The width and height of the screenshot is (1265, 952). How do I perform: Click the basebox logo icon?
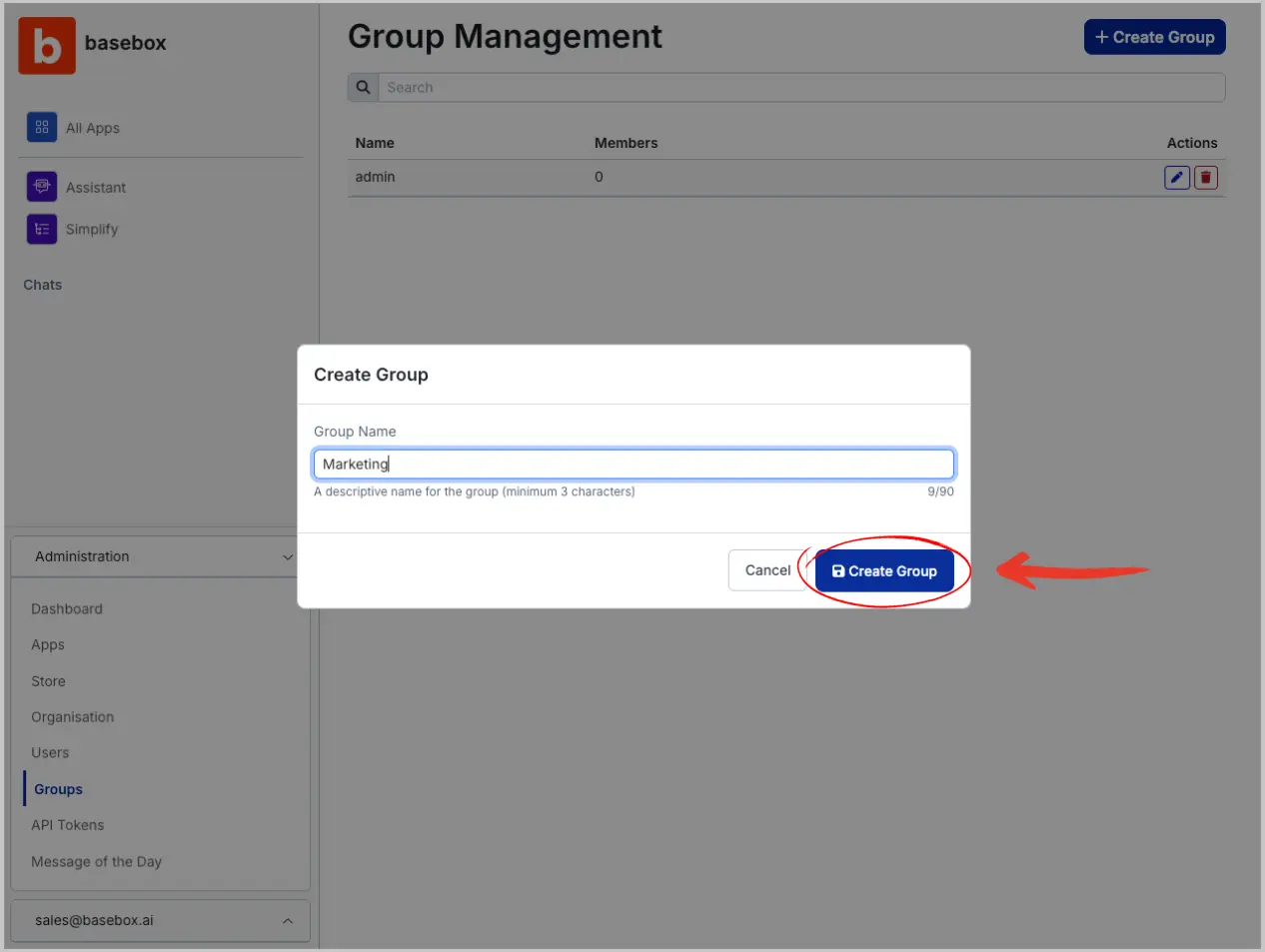47,46
